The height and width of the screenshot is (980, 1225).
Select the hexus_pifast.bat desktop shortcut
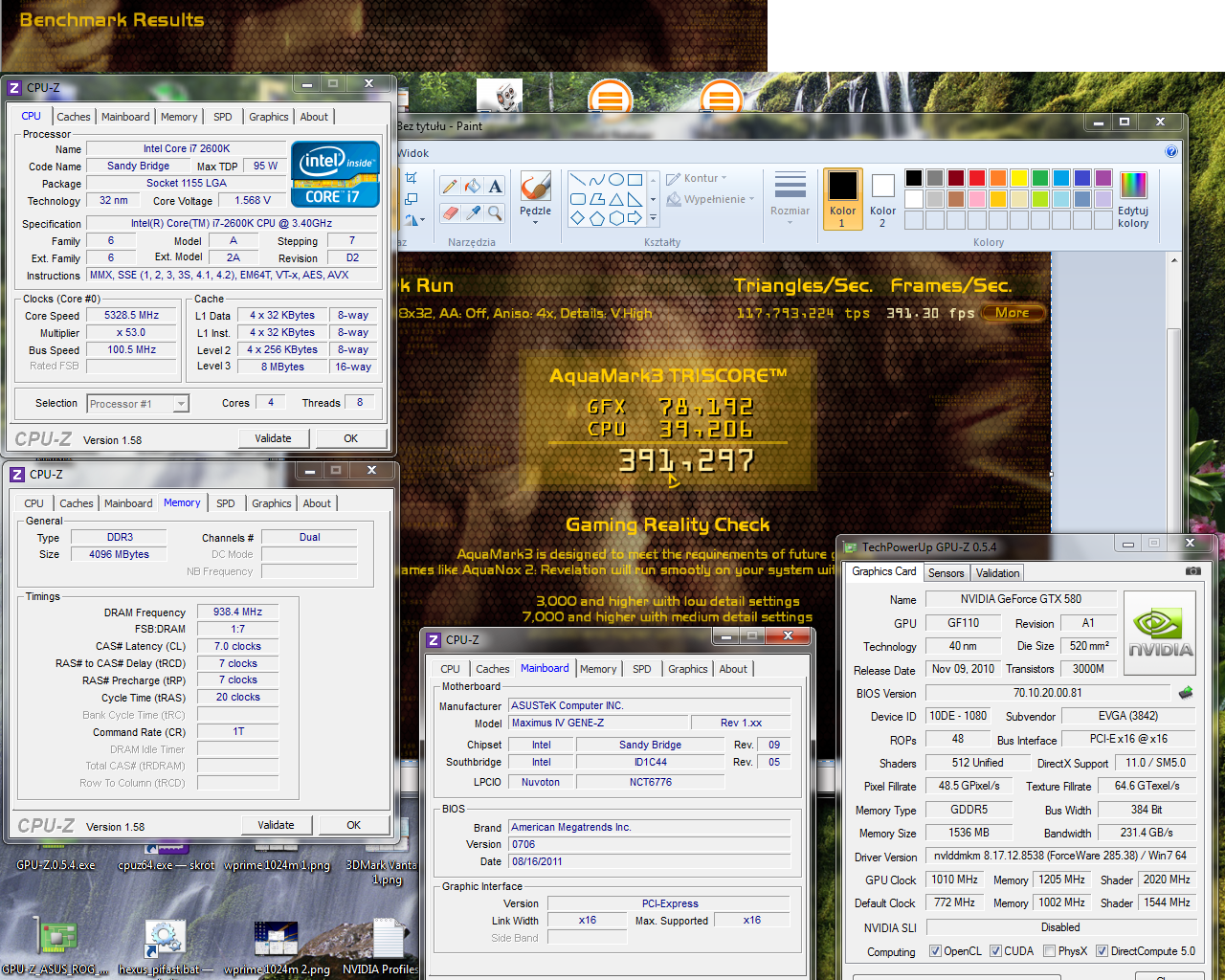click(165, 947)
